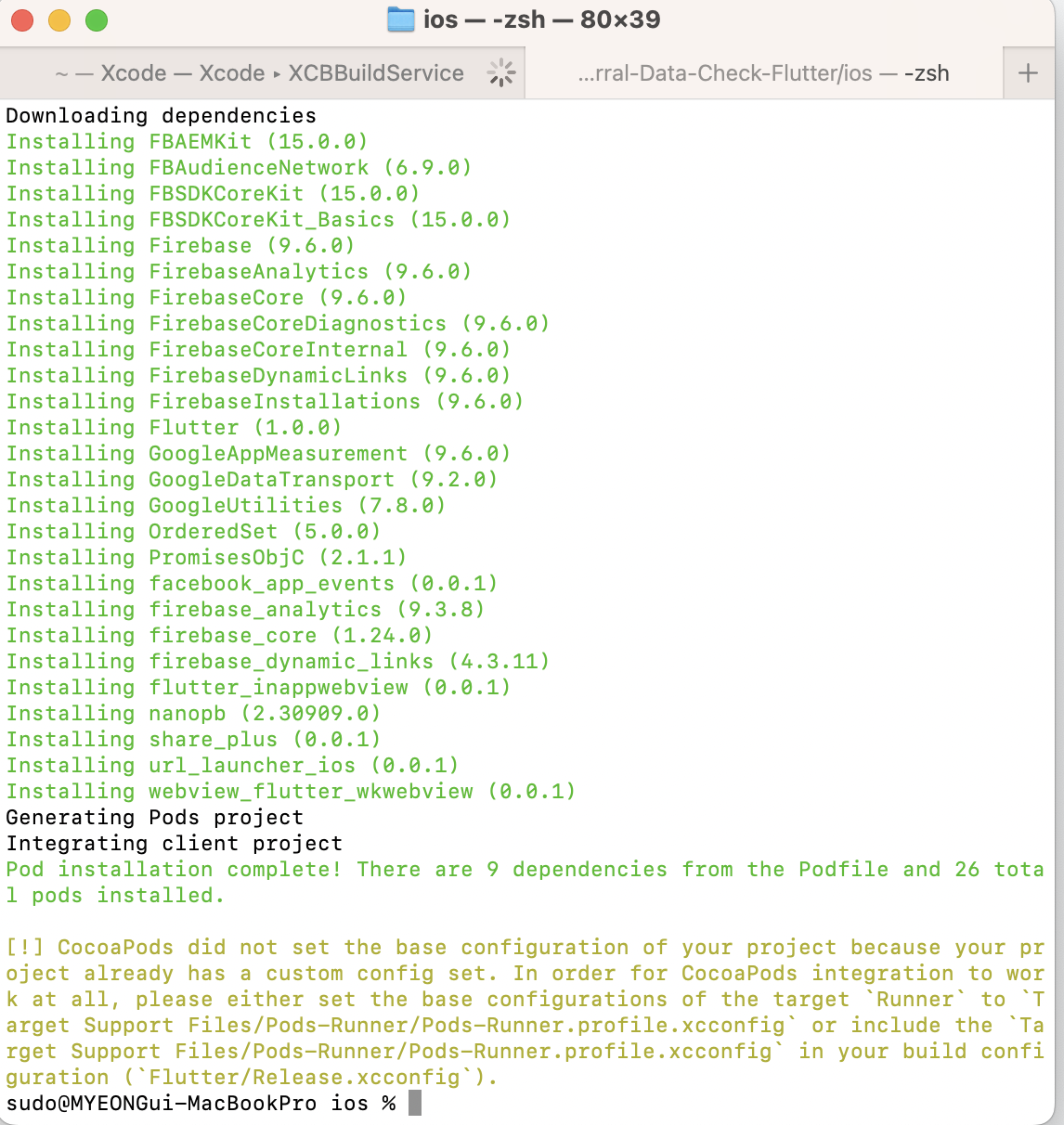This screenshot has width=1064, height=1125.
Task: Click 'Installing FirebaseDynamicLinks (9.6.0)' line
Action: (x=259, y=376)
